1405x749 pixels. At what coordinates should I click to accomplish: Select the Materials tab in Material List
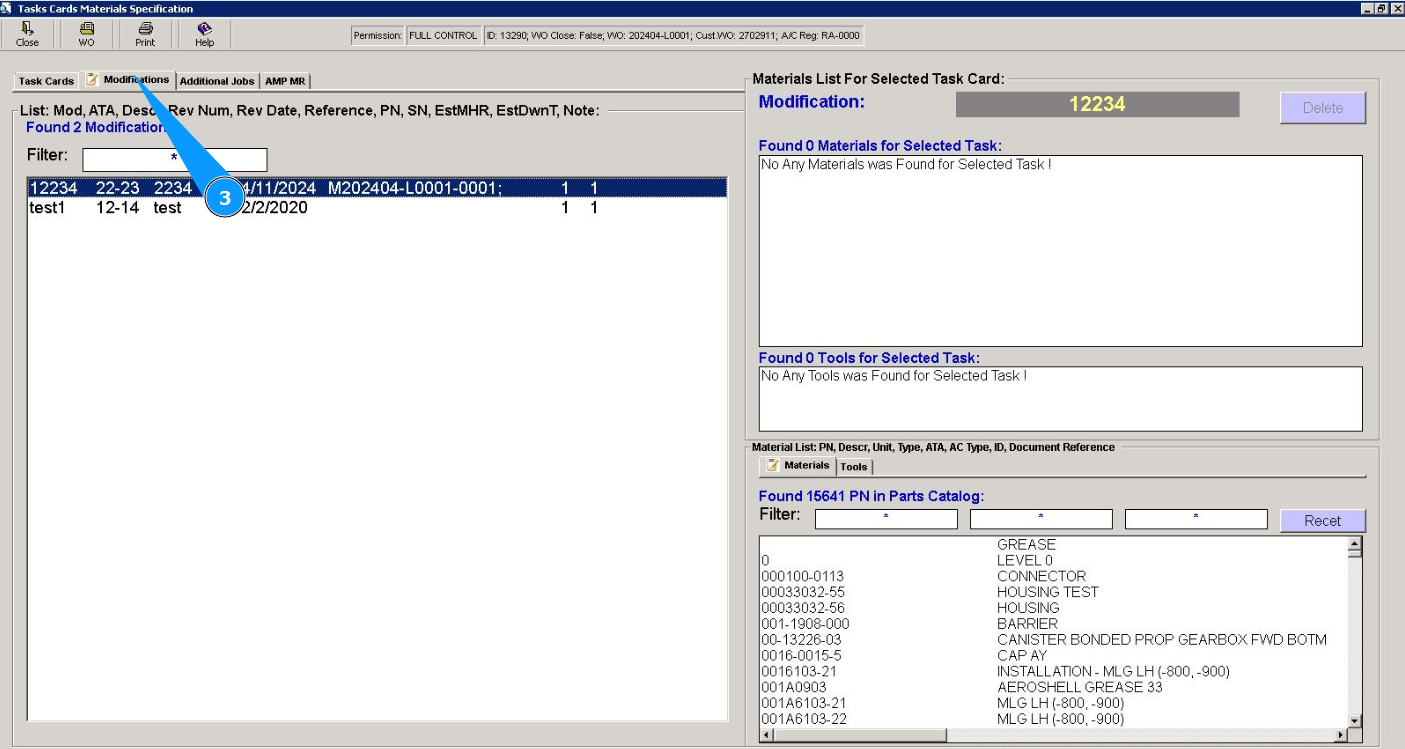tap(797, 466)
